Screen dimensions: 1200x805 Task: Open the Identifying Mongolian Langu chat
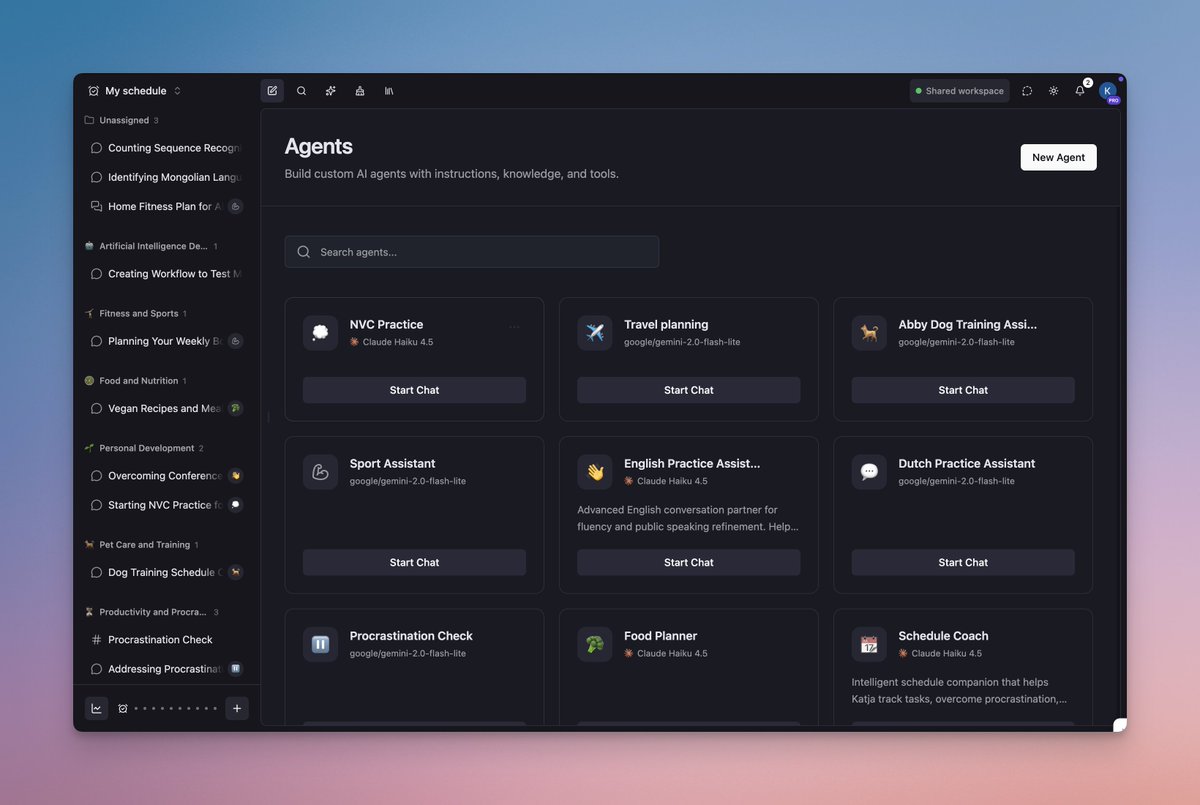tap(166, 177)
